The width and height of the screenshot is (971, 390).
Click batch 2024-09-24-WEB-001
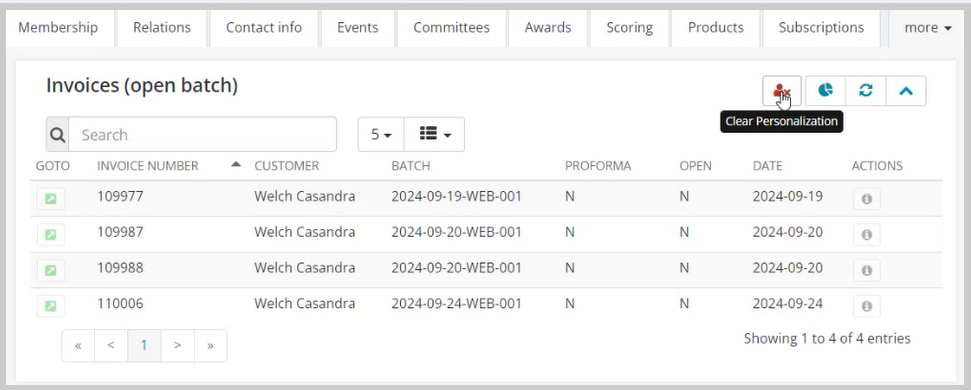(456, 303)
